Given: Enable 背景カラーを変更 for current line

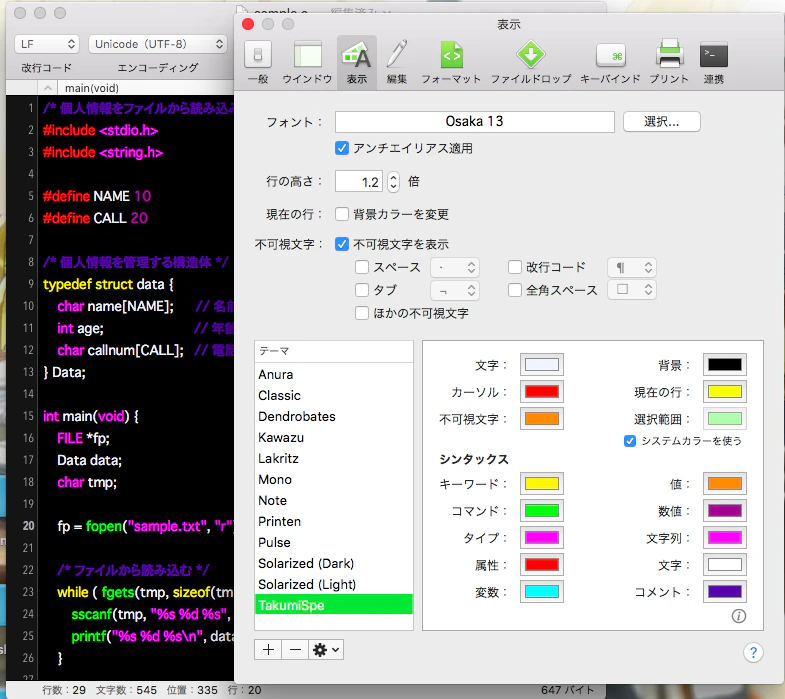Looking at the screenshot, I should (x=342, y=214).
